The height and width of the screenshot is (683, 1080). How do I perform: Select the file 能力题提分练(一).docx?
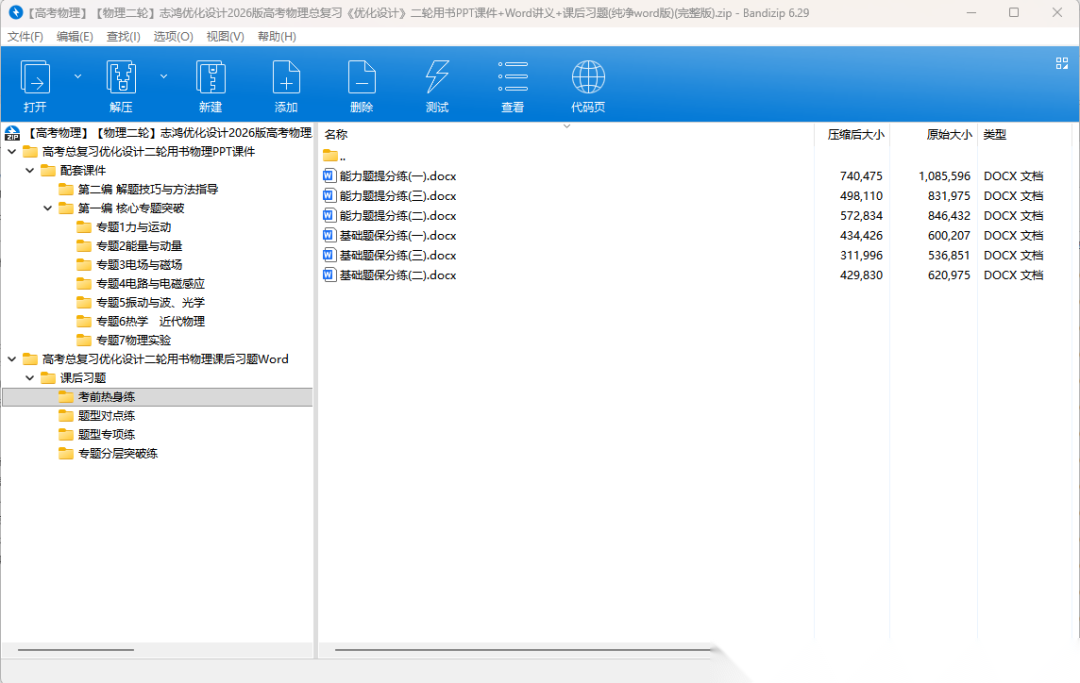coord(397,176)
